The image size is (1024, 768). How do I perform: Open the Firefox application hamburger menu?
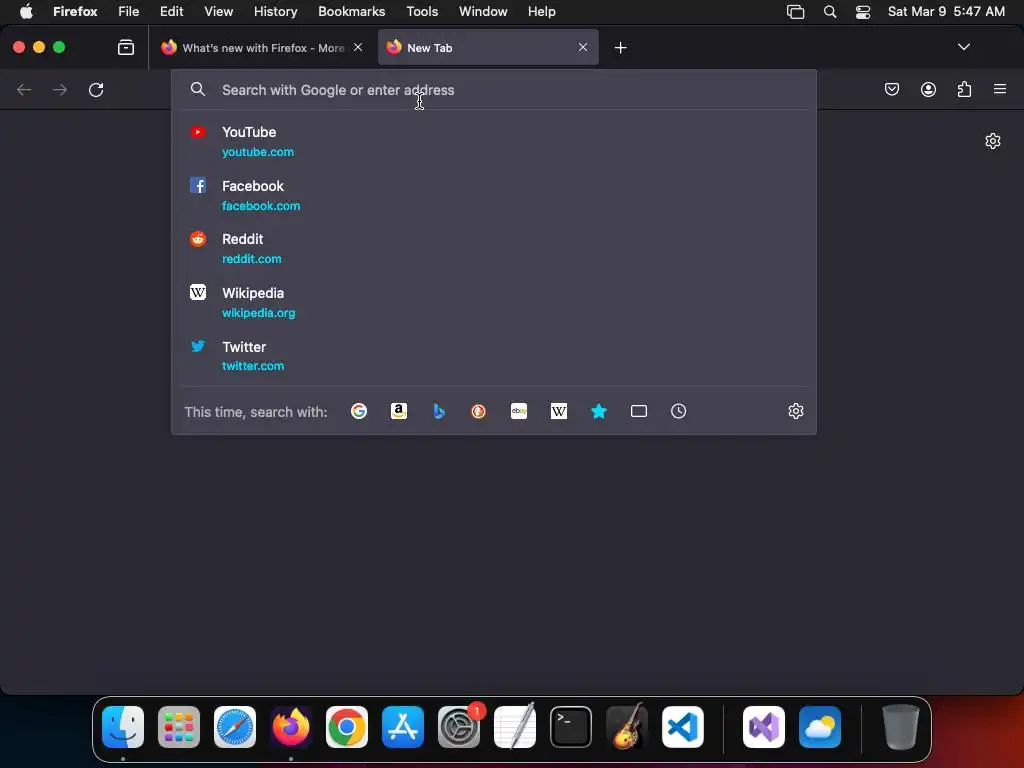1000,89
